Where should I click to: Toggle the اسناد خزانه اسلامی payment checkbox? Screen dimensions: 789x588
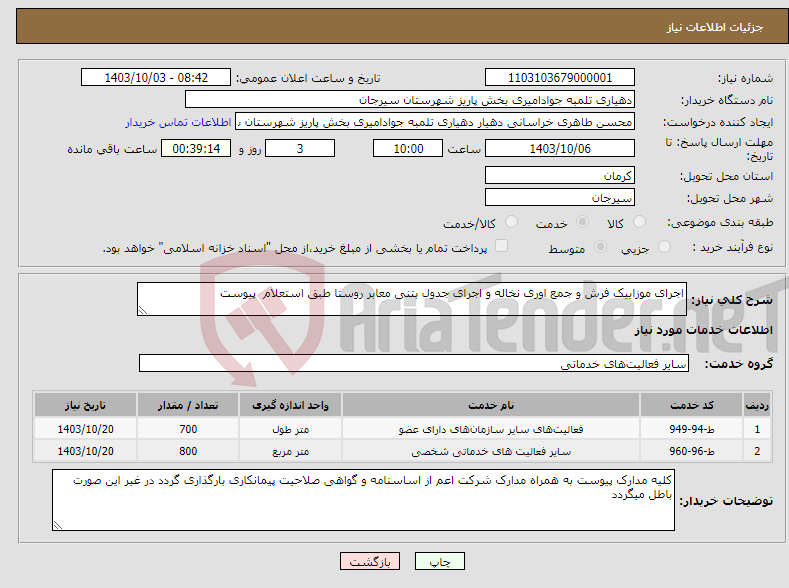click(501, 245)
